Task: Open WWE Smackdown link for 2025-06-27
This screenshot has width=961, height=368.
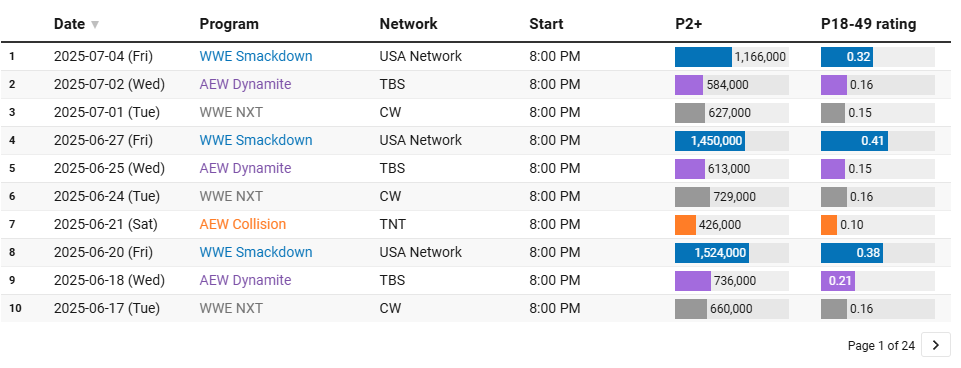Action: (x=256, y=140)
